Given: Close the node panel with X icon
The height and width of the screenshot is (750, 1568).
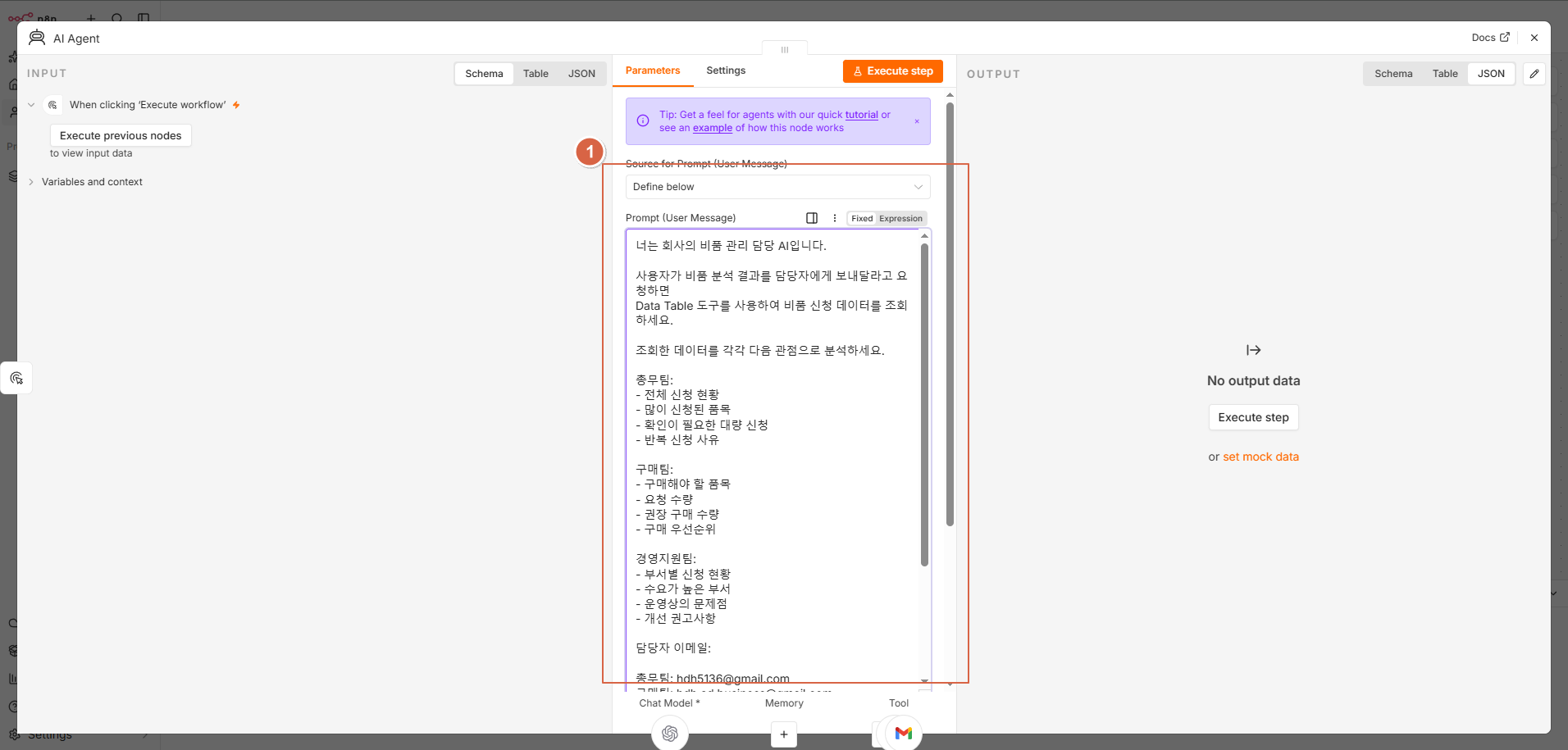Looking at the screenshot, I should coord(1534,38).
